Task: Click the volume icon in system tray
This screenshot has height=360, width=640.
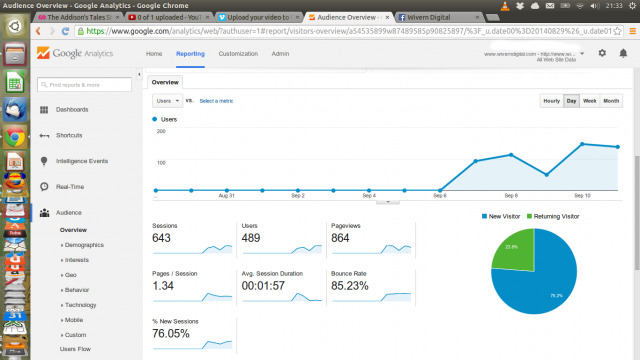Action: coord(595,6)
